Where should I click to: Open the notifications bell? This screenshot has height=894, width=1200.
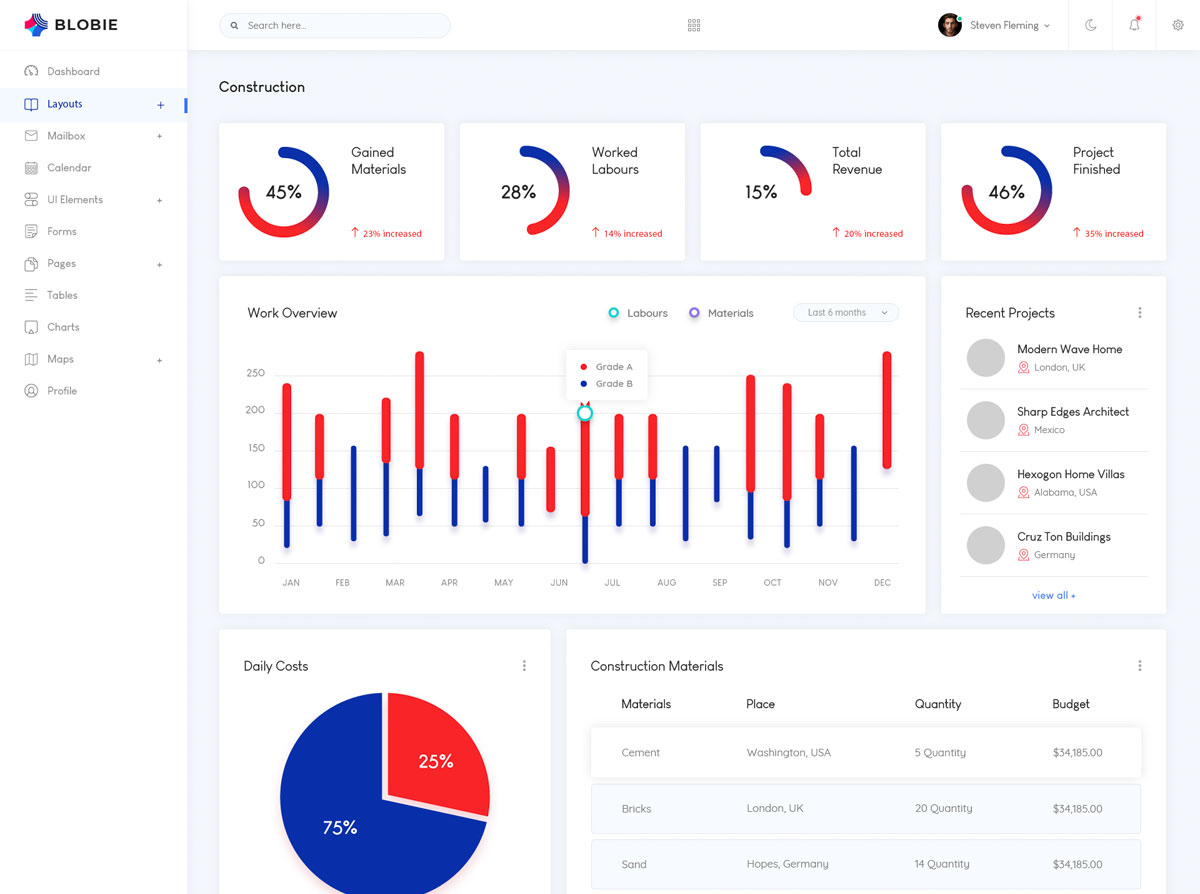coord(1134,25)
